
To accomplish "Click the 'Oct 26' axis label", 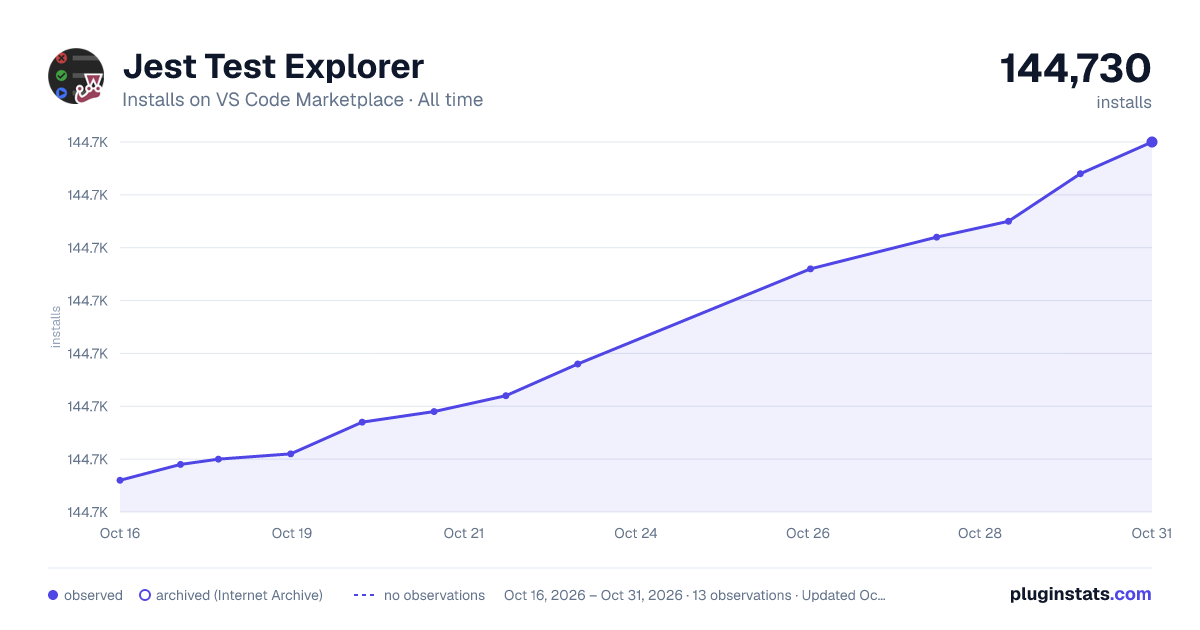I will point(808,533).
